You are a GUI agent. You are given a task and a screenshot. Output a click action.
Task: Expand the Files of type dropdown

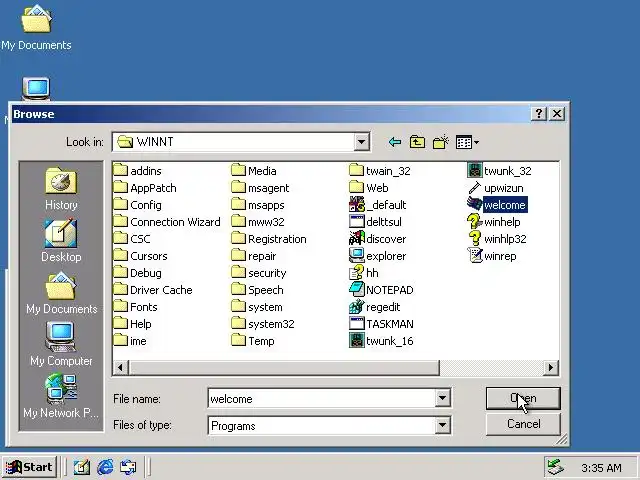click(x=442, y=426)
